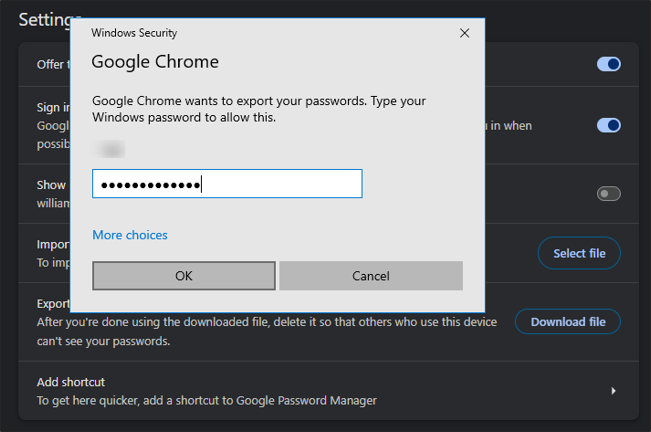
Task: Close the Windows Security dialog
Action: click(x=464, y=33)
